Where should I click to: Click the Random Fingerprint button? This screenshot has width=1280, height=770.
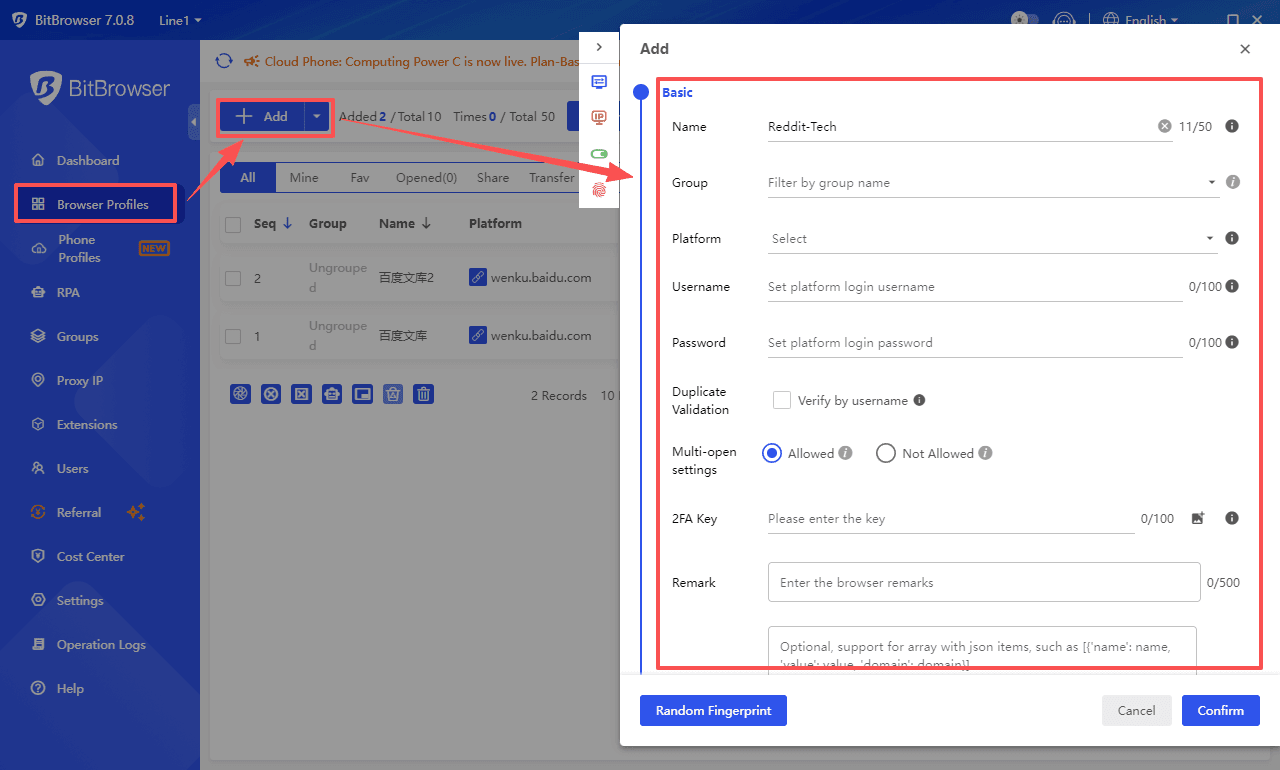[x=713, y=710]
